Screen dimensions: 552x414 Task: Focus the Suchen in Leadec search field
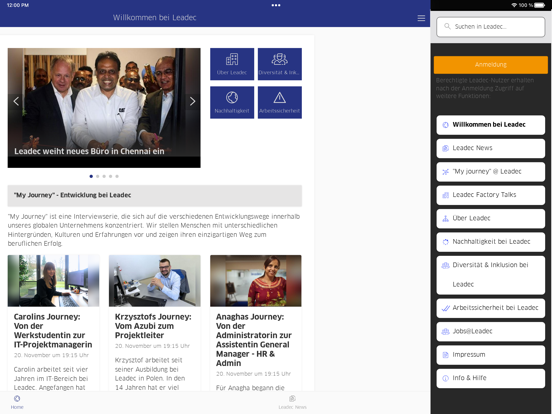(491, 27)
